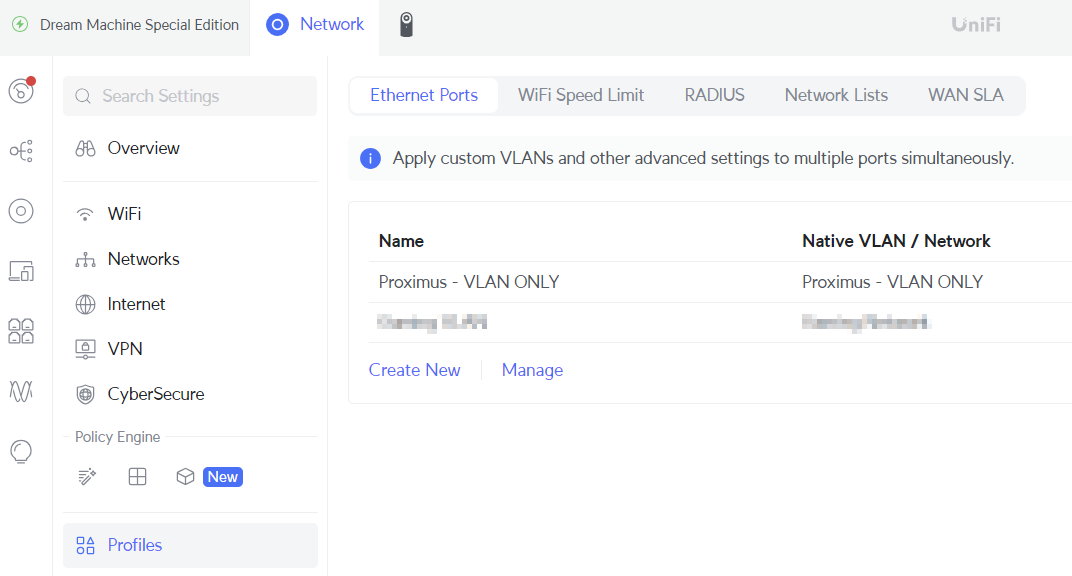Open the UniFi Devices circle icon
Image resolution: width=1072 pixels, height=576 pixels.
(20, 211)
